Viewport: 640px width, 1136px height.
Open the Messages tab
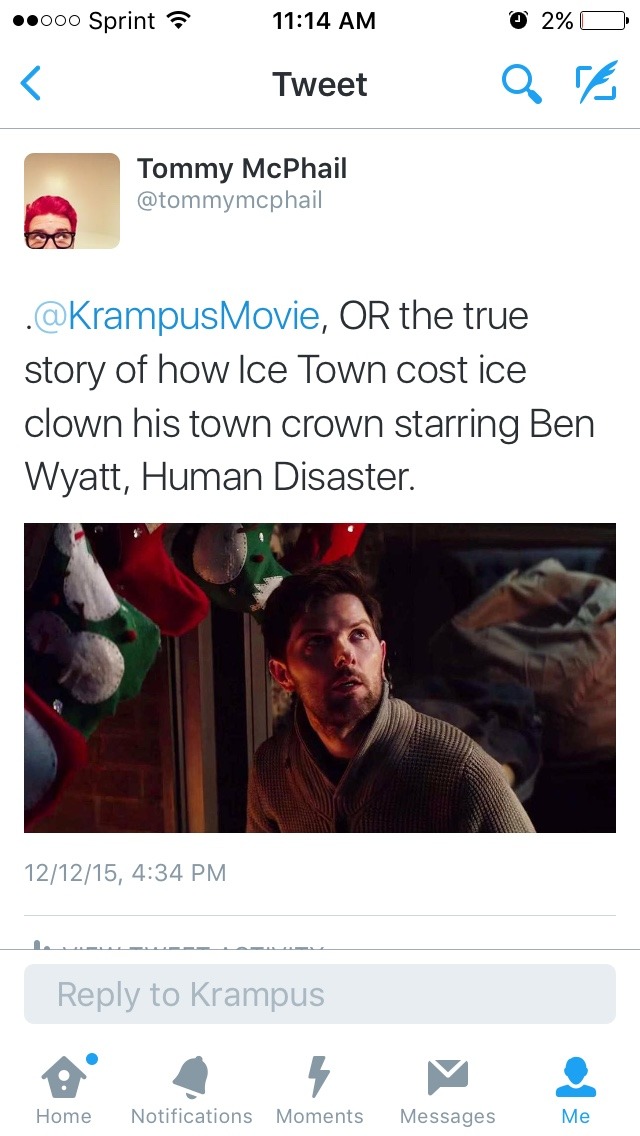click(448, 1088)
